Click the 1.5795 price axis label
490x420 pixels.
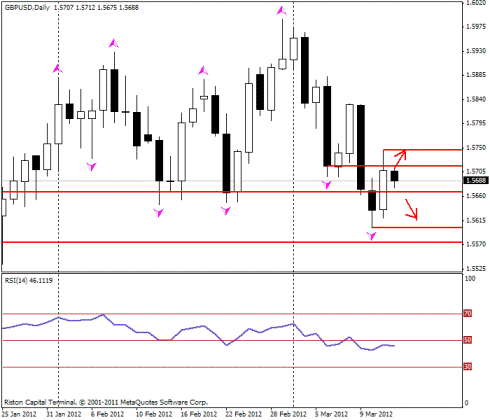pos(476,123)
